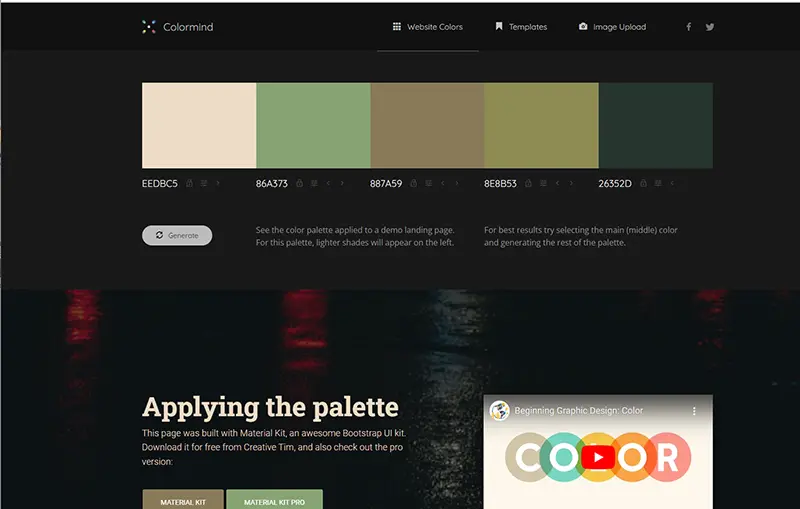Click the video channel avatar icon

coord(499,411)
